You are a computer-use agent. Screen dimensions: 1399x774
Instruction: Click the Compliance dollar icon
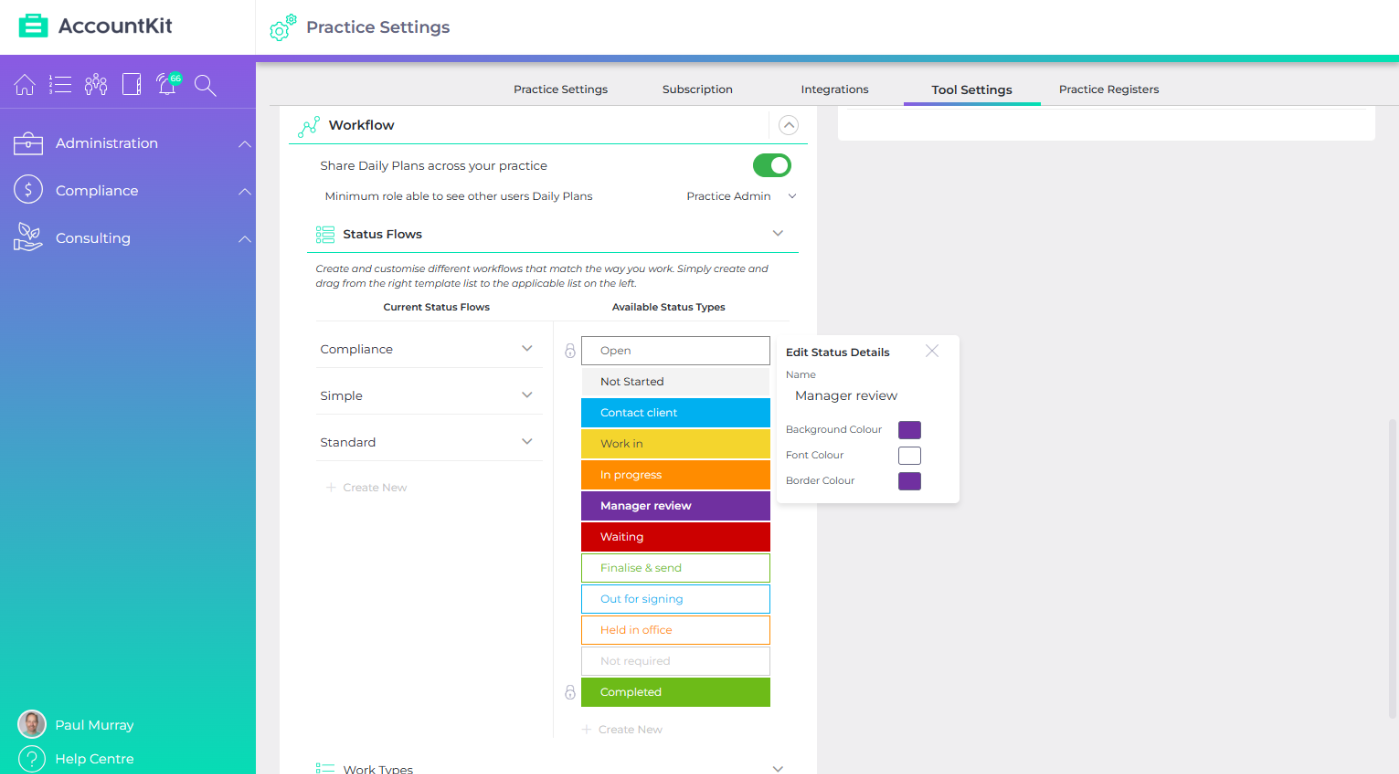click(28, 190)
